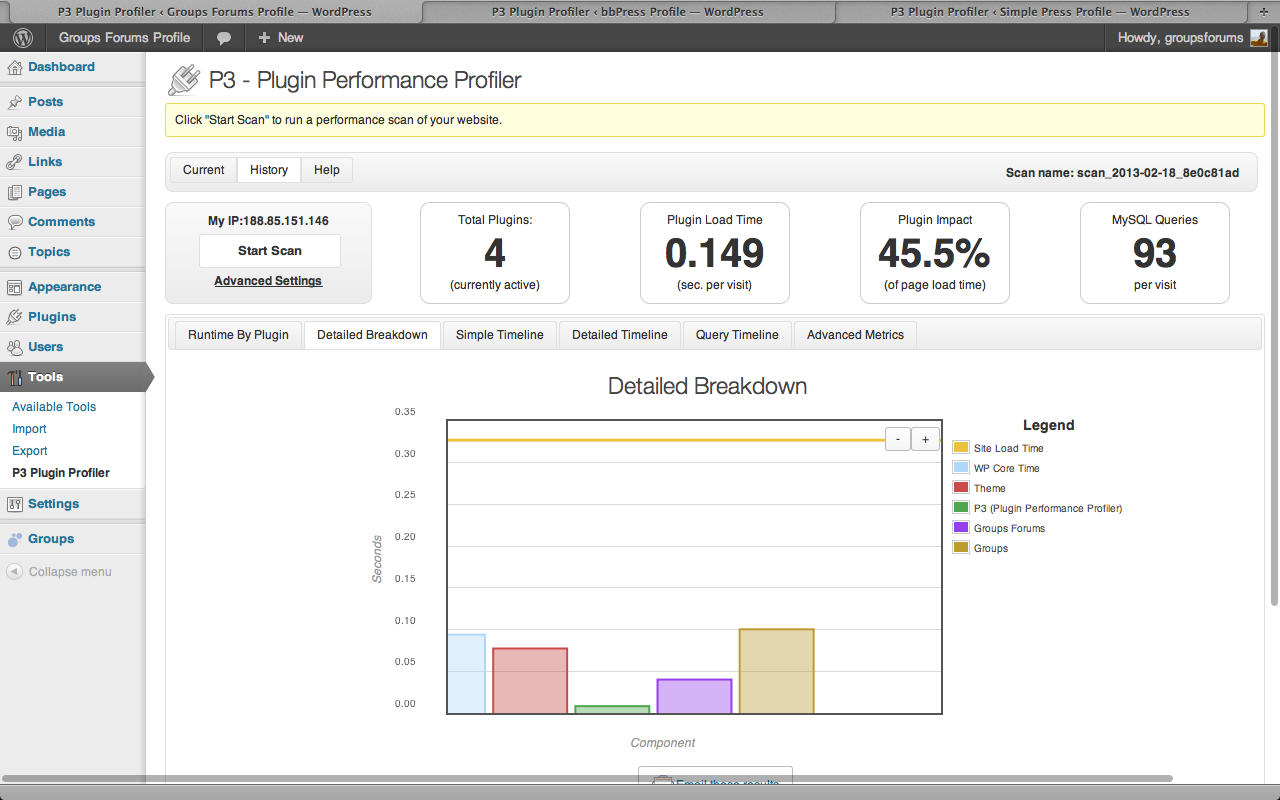This screenshot has height=800, width=1280.
Task: Click the Tools icon in sidebar
Action: pyautogui.click(x=15, y=377)
